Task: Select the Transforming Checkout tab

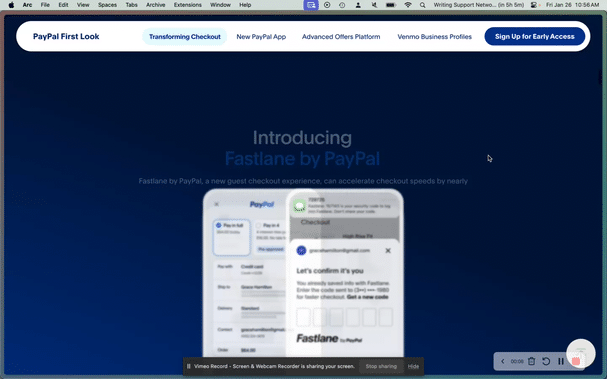Action: (x=185, y=37)
